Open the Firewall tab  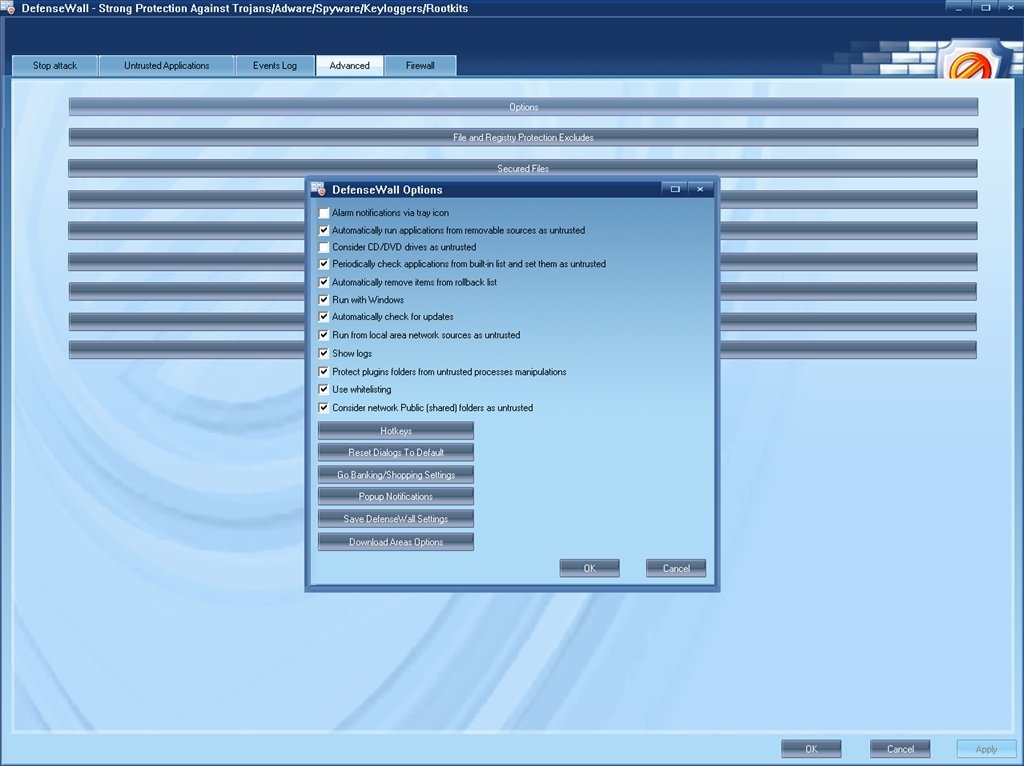point(420,65)
